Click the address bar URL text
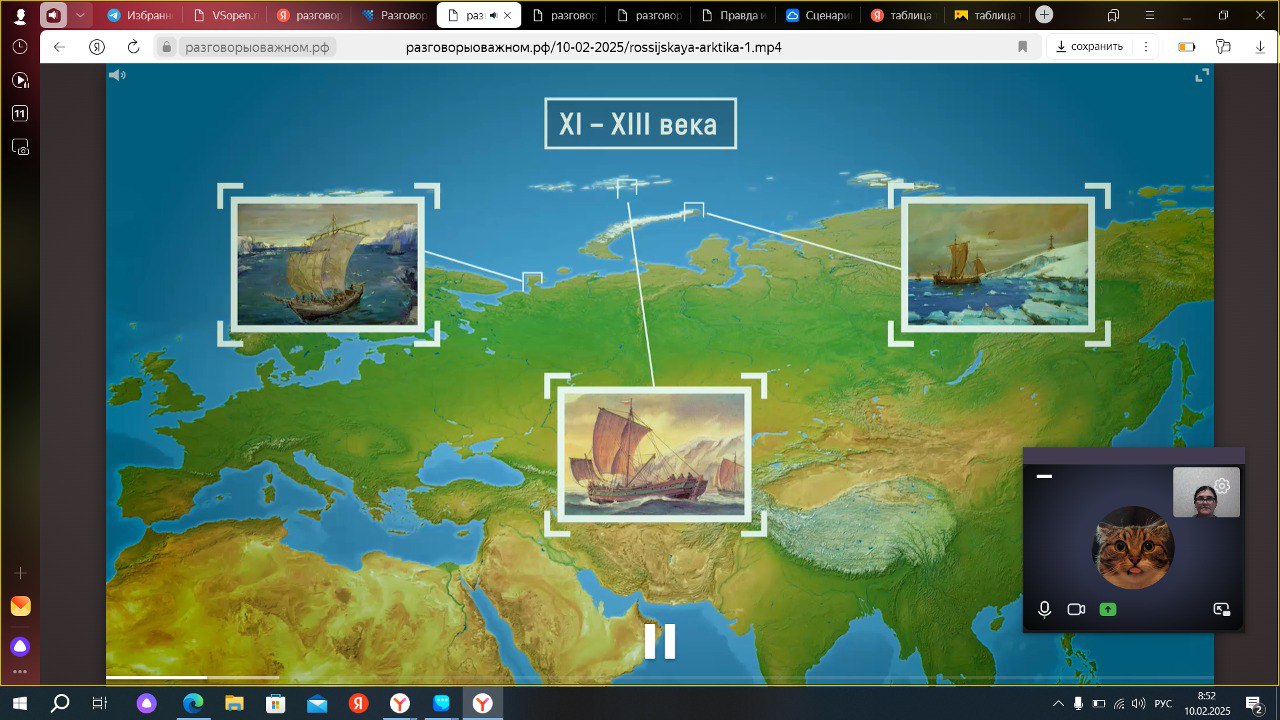This screenshot has height=720, width=1280. tap(594, 47)
